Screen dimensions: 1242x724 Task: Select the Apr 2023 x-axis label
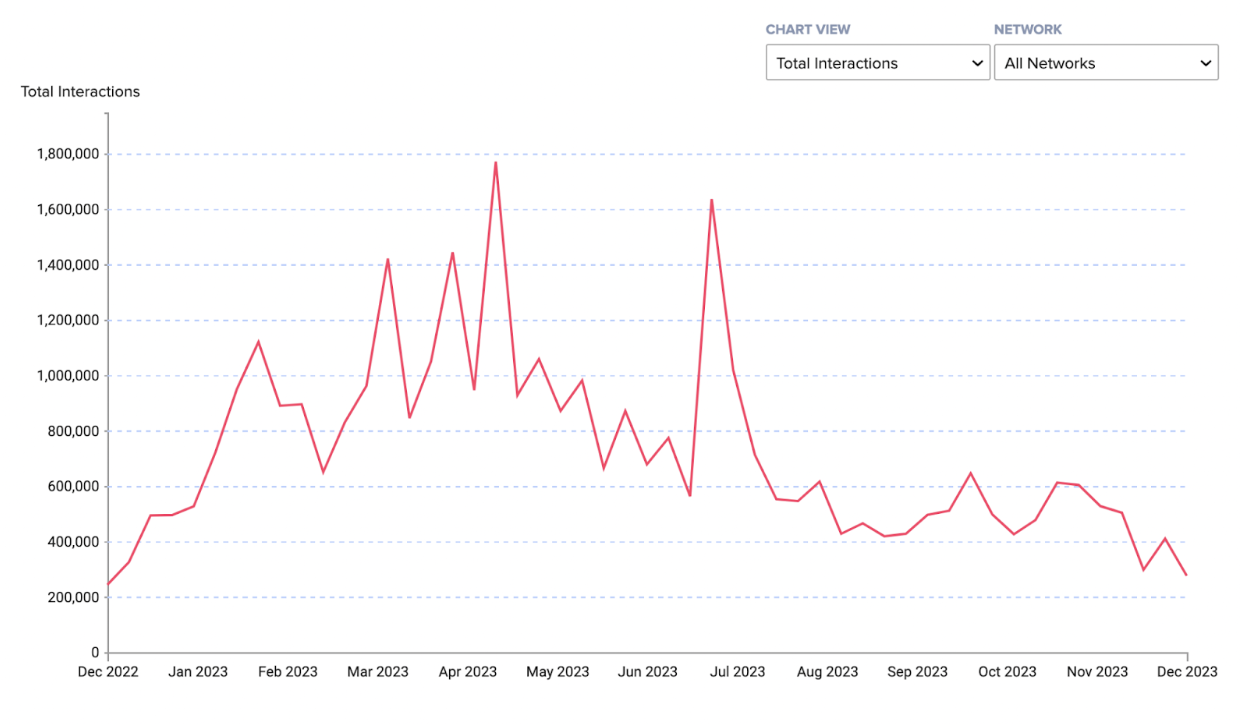(x=467, y=672)
